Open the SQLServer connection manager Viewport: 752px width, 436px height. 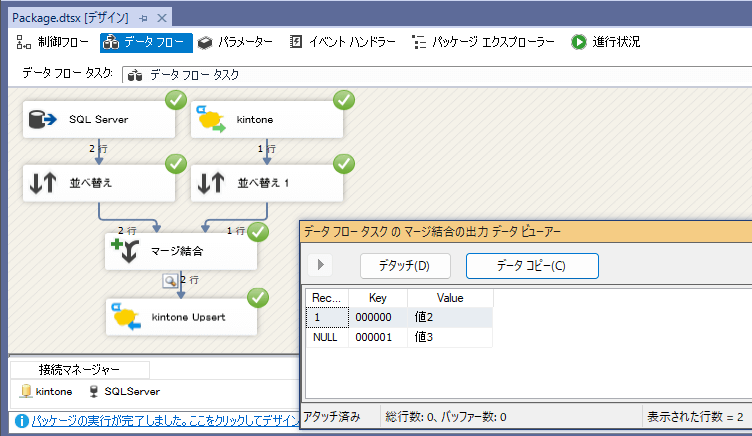click(x=124, y=391)
